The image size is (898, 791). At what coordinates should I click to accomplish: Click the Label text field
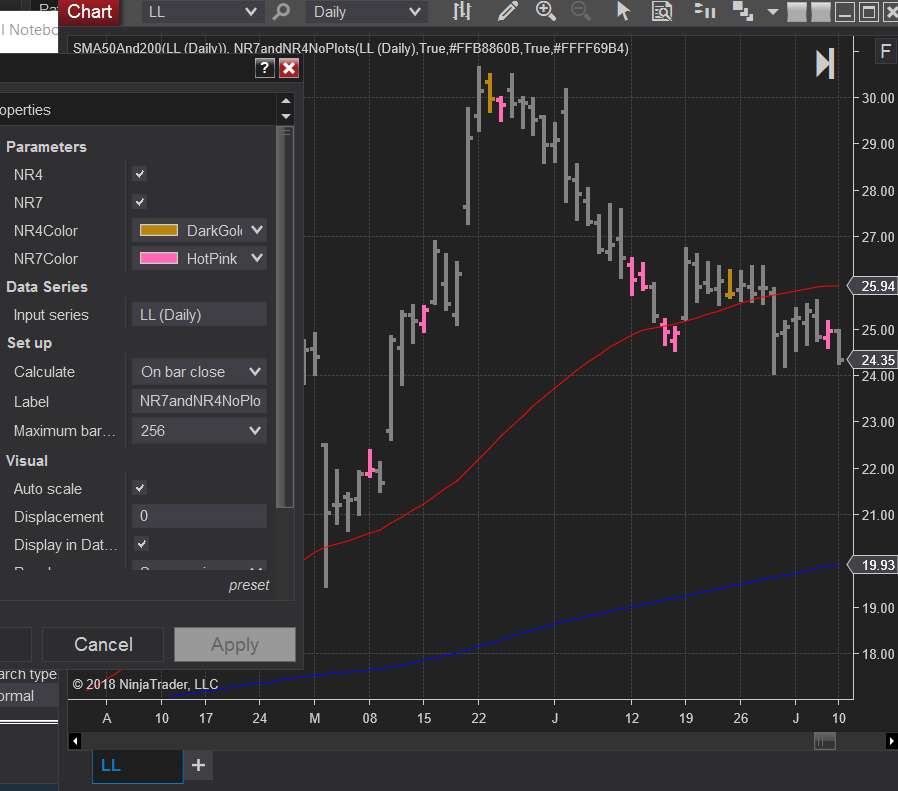199,401
